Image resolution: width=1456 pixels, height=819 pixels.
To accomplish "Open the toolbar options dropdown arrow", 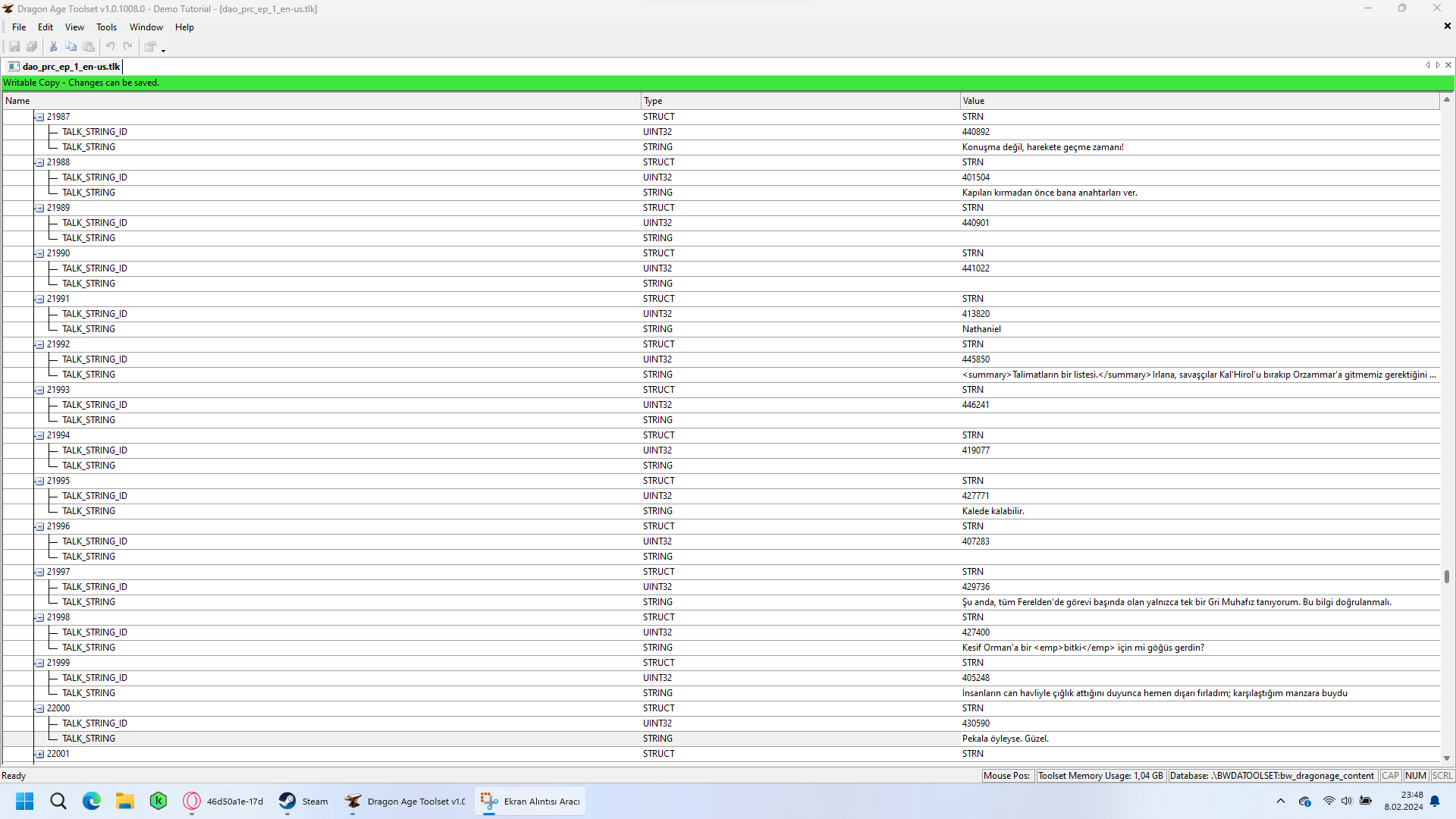I will (164, 50).
